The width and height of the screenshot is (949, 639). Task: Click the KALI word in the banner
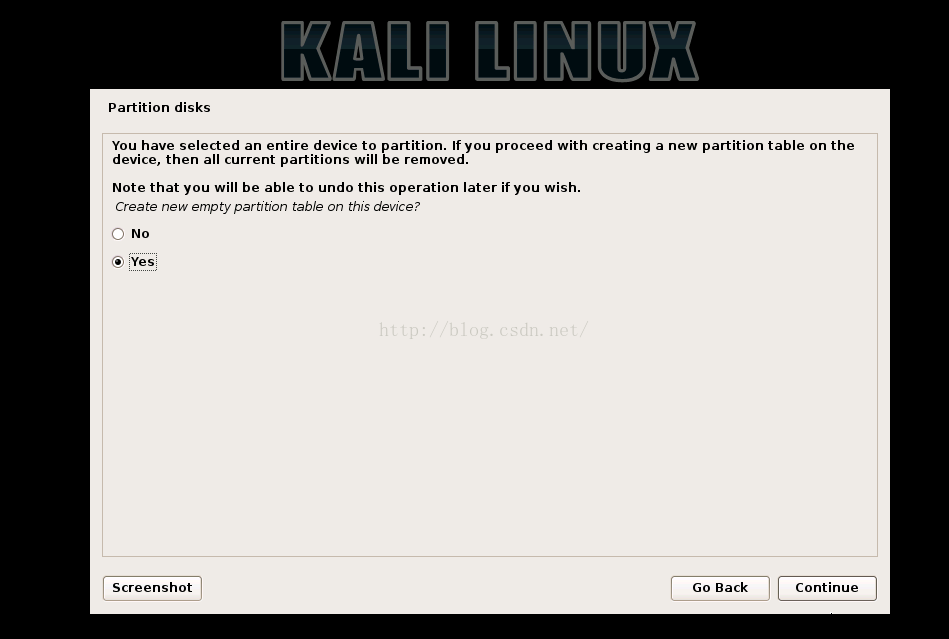pos(365,51)
